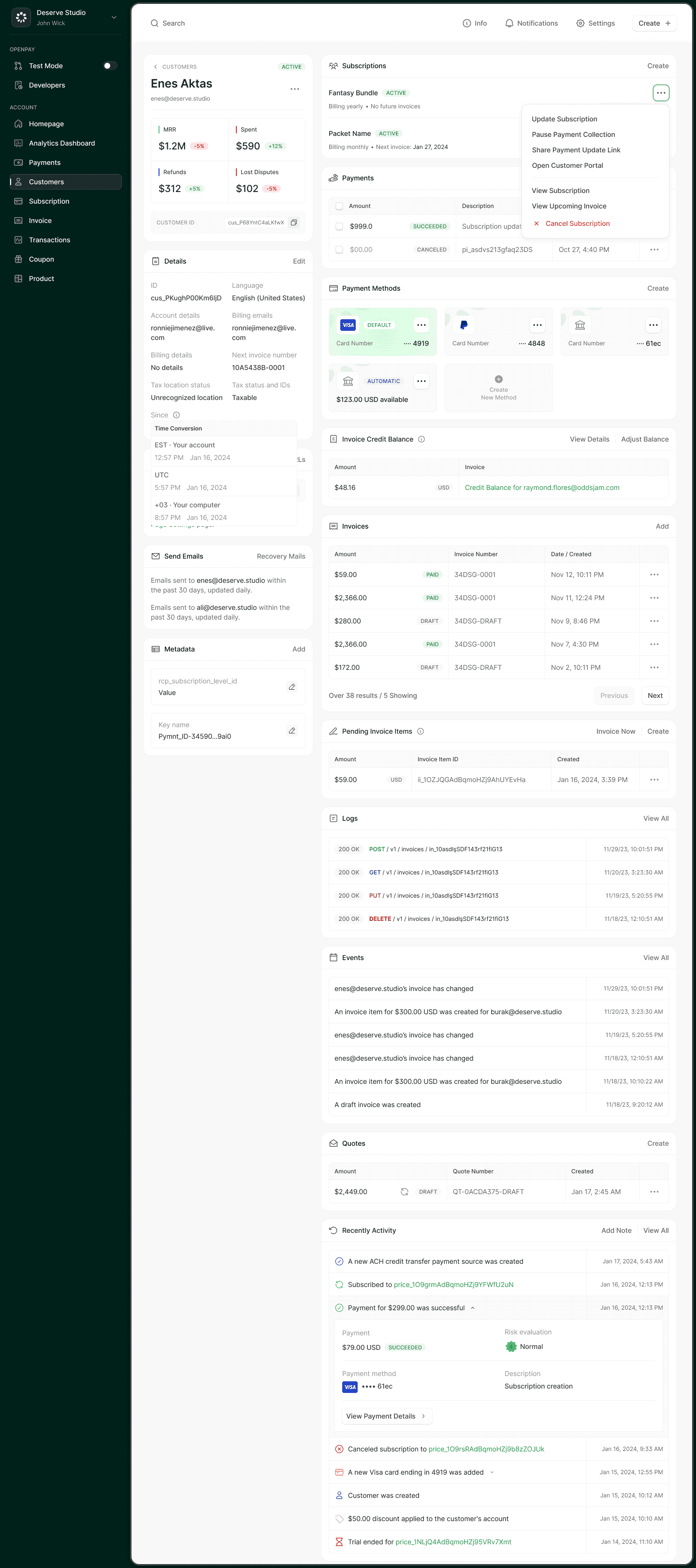Select View Subscription menu entry
This screenshot has height=1568, width=696.
click(560, 191)
